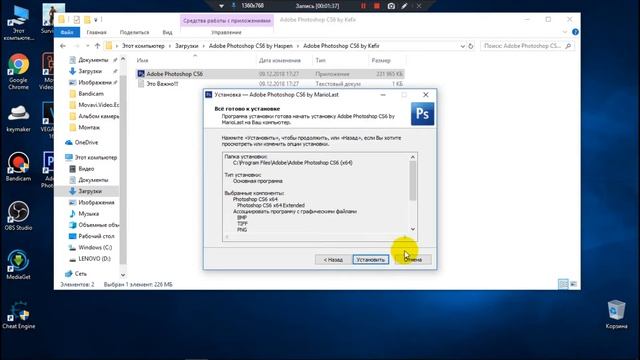
Task: Switch to details view icon in status bar
Action: click(563, 284)
